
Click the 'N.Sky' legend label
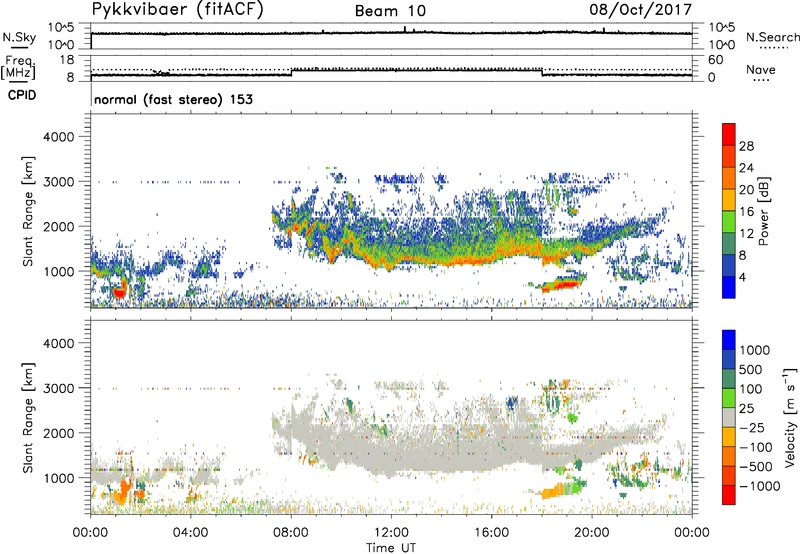pos(19,37)
